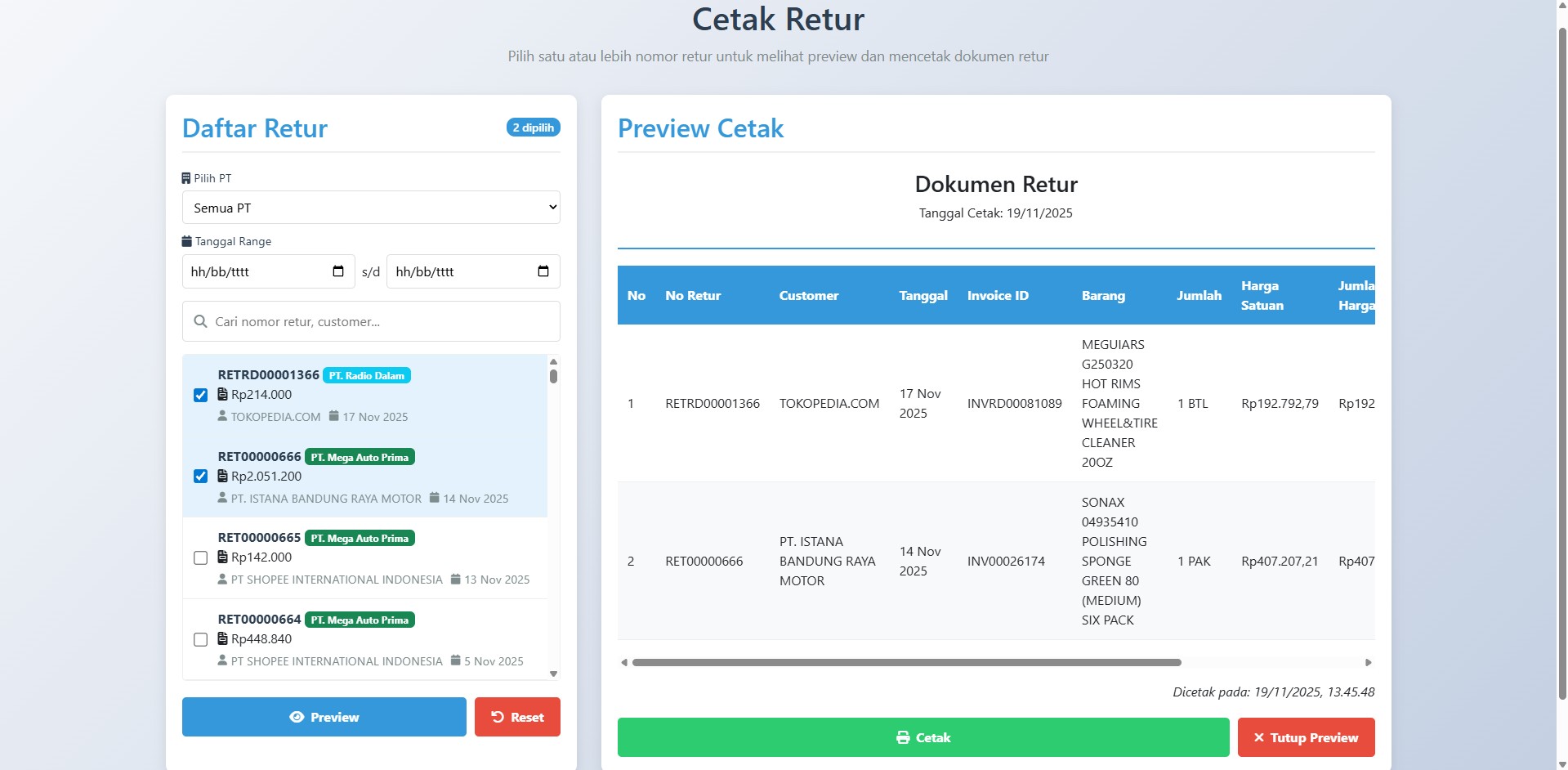Click the search magnifier icon in the filter field
The height and width of the screenshot is (770, 1568).
tap(200, 321)
